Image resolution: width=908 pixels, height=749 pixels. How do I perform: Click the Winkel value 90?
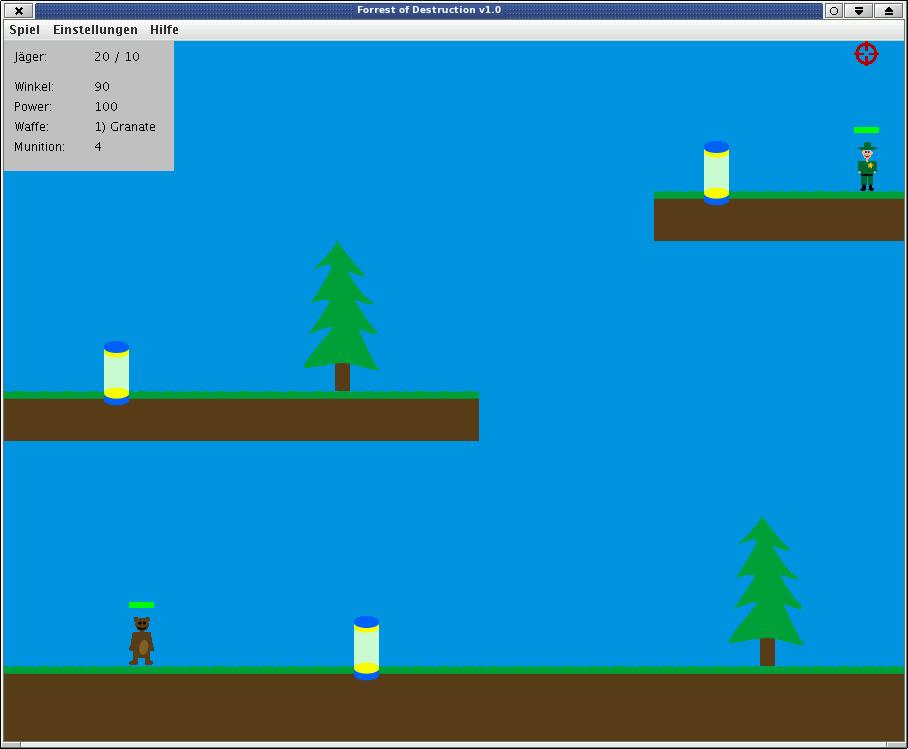click(x=102, y=86)
